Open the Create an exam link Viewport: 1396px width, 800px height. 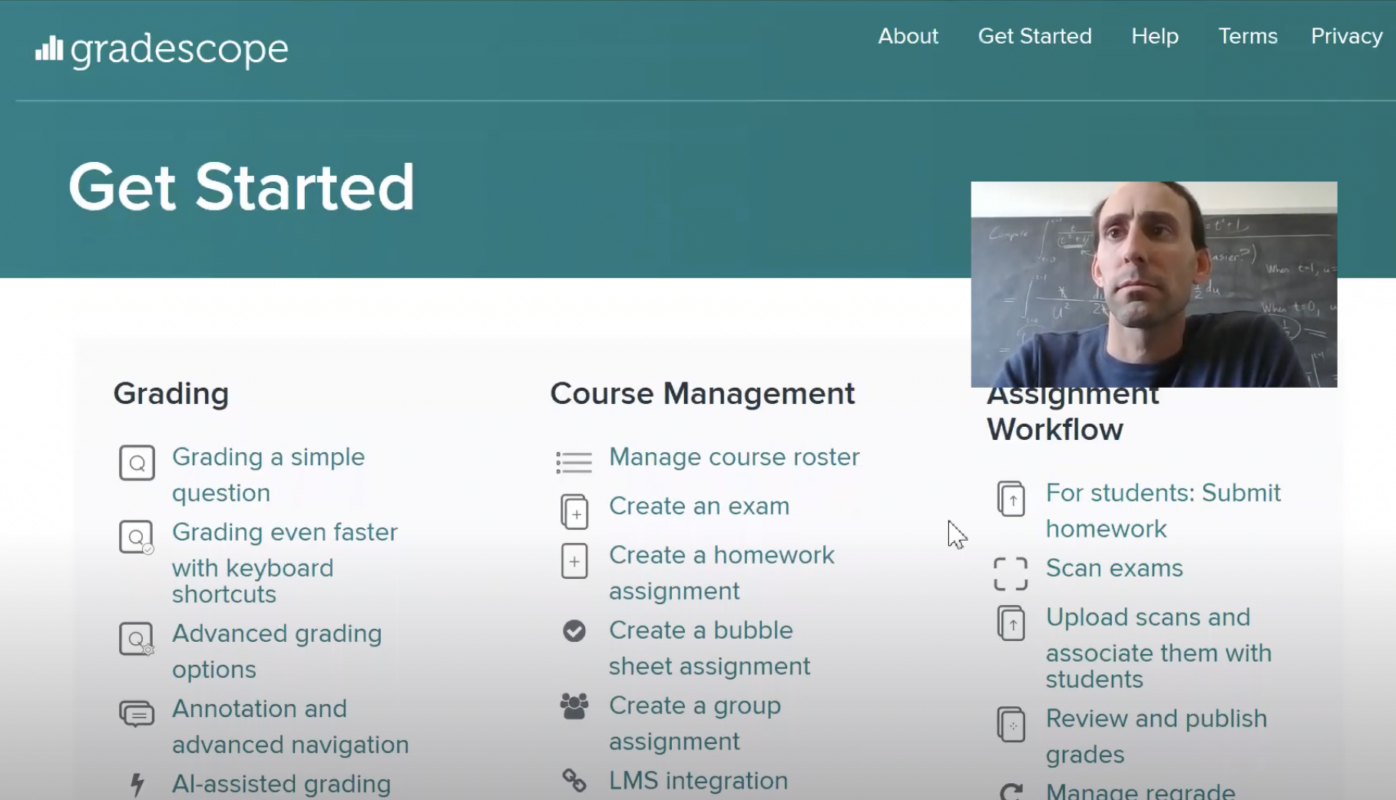[x=699, y=506]
